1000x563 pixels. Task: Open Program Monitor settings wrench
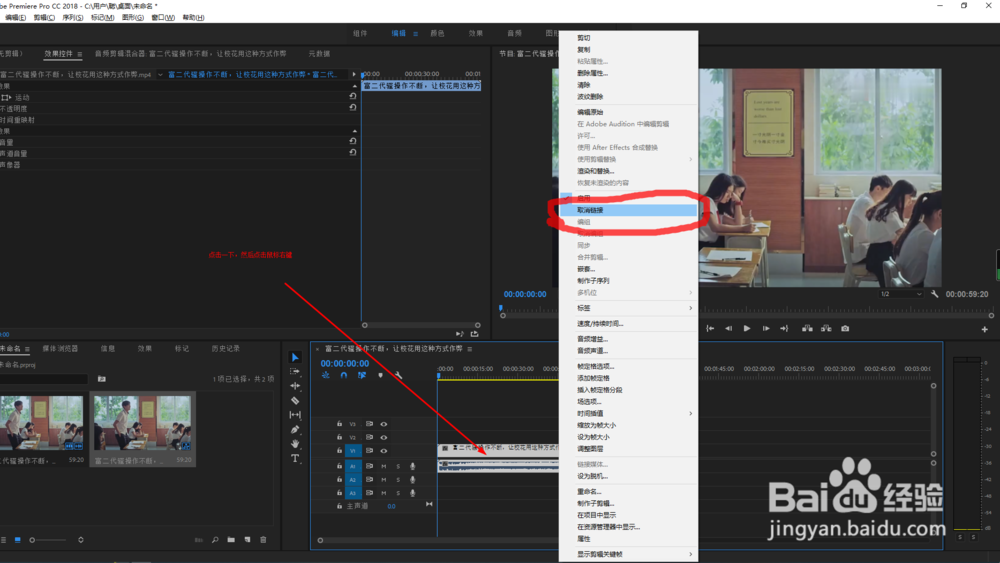pyautogui.click(x=934, y=294)
